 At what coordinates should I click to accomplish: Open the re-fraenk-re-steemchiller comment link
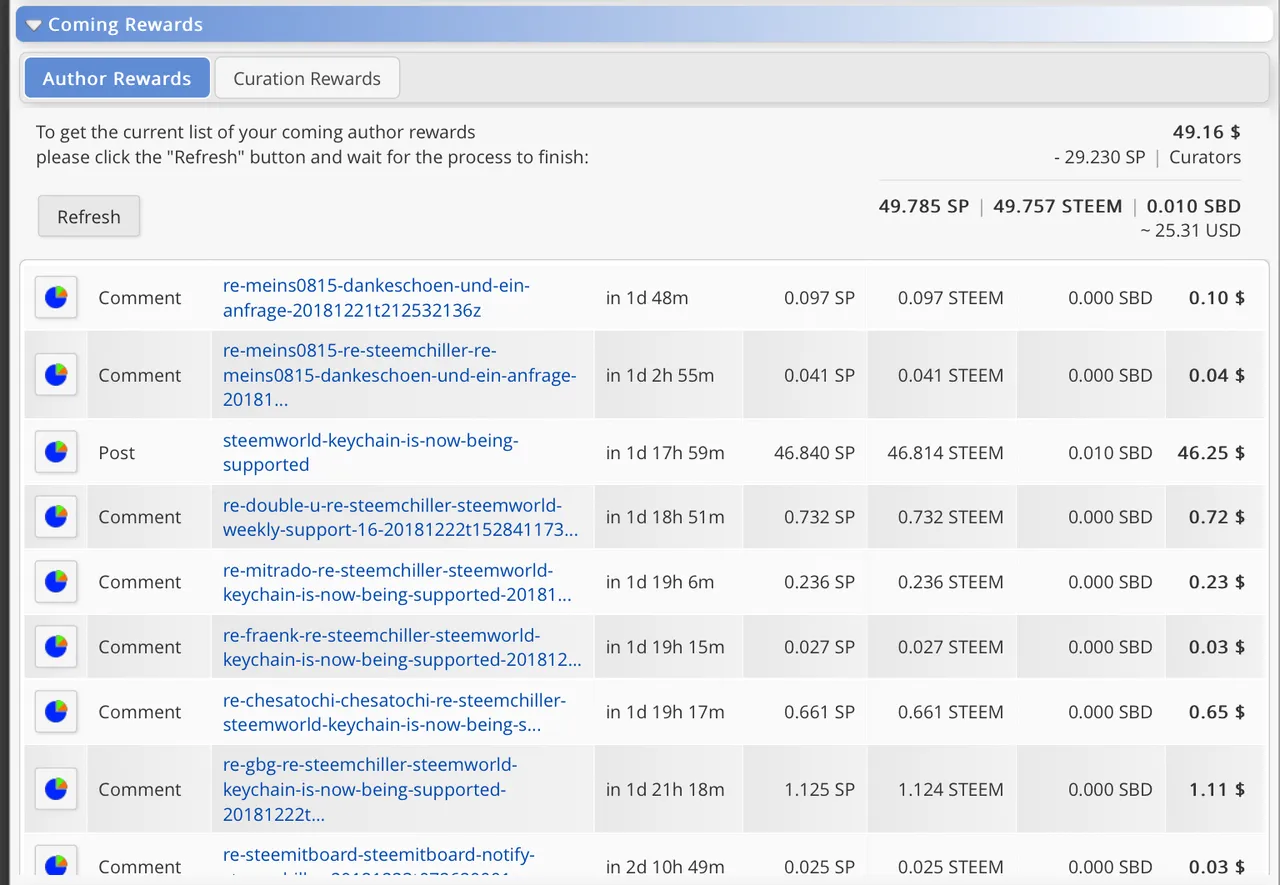401,647
